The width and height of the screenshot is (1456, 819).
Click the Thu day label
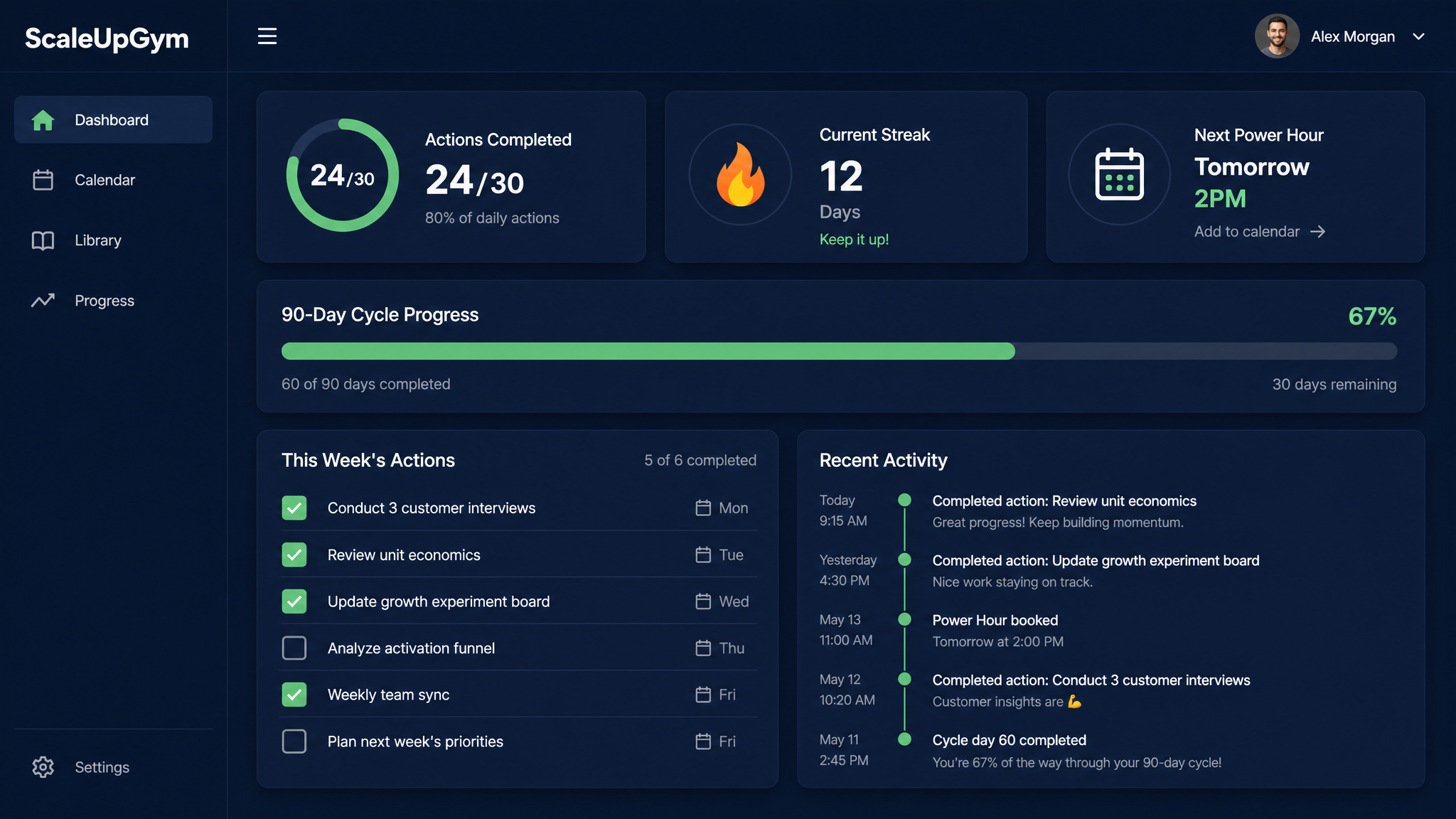[x=732, y=648]
